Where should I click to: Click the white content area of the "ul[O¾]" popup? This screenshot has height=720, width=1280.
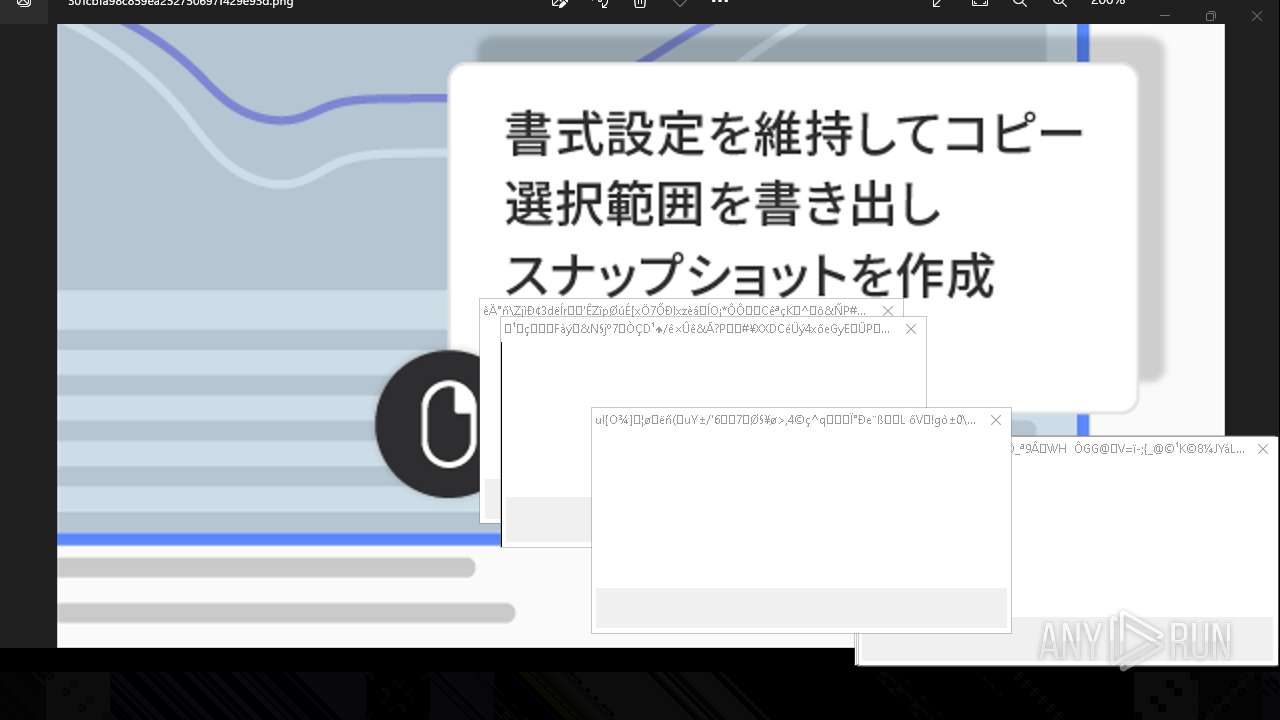point(801,509)
